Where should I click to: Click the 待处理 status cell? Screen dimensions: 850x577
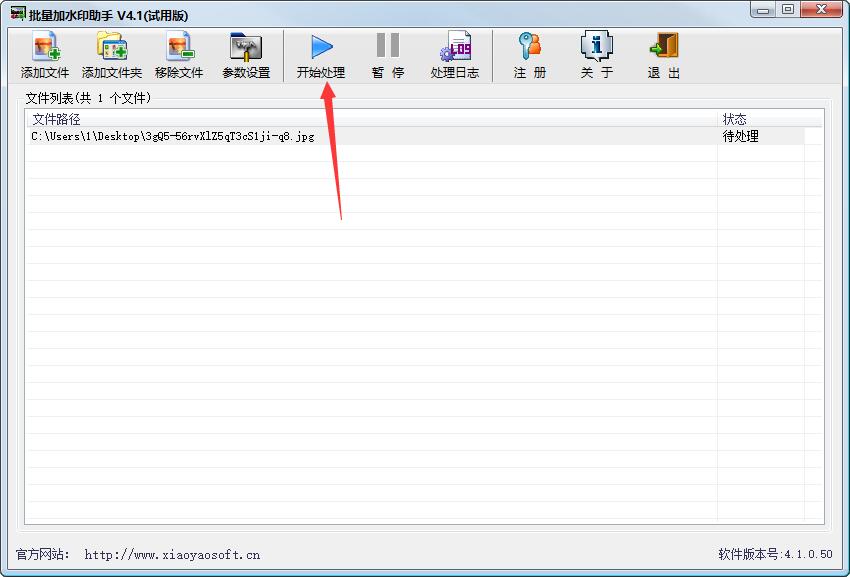740,136
